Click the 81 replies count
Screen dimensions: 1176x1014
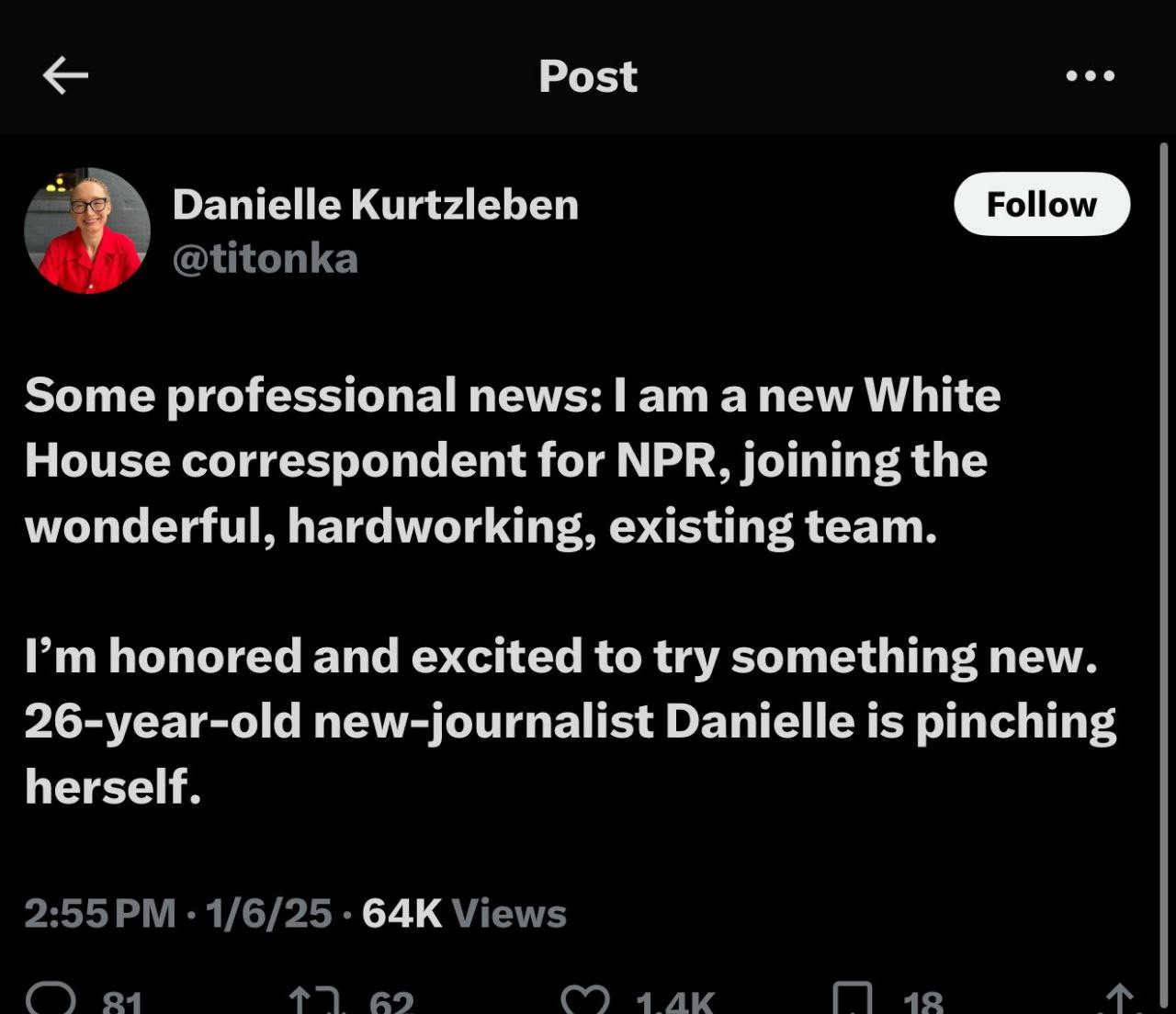[122, 1001]
